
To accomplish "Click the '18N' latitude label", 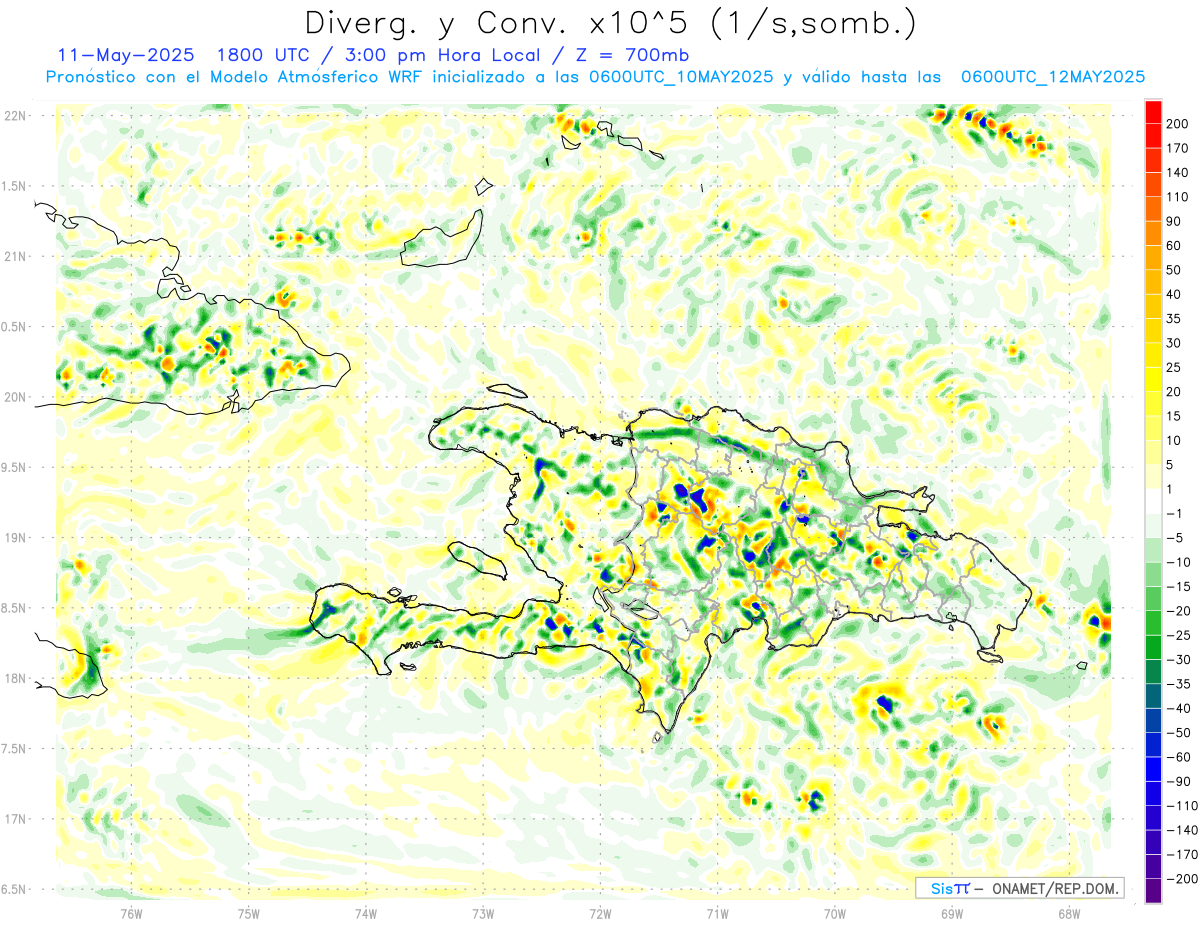I will (x=15, y=679).
